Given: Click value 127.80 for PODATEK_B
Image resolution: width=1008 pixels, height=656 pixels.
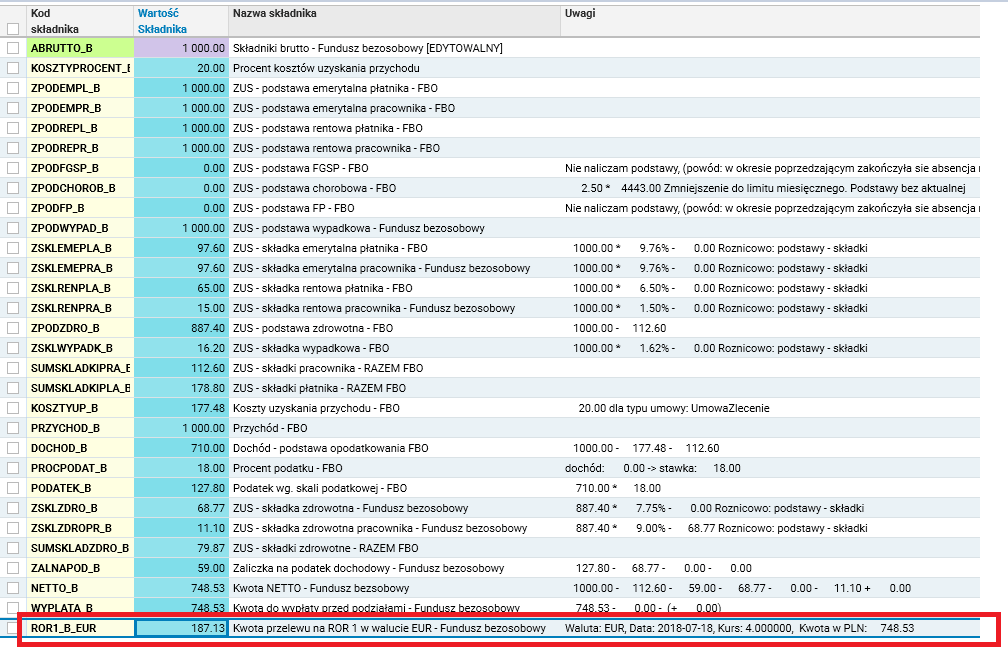Looking at the screenshot, I should coord(181,488).
